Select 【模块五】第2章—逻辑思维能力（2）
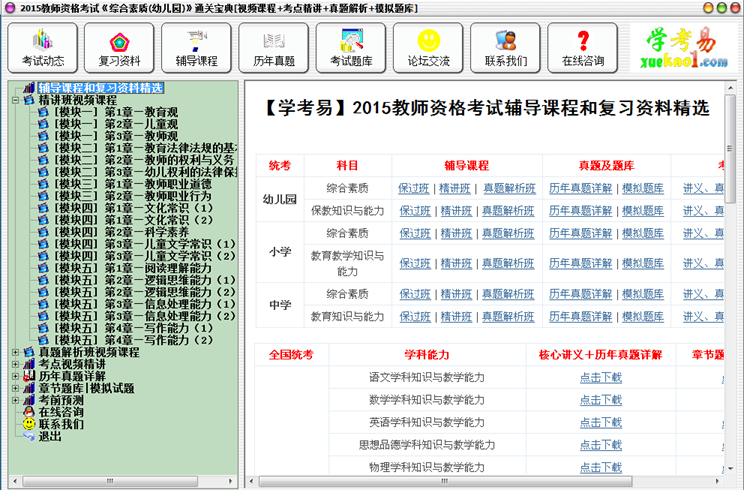Screen dimensions: 744x490 (x=144, y=292)
